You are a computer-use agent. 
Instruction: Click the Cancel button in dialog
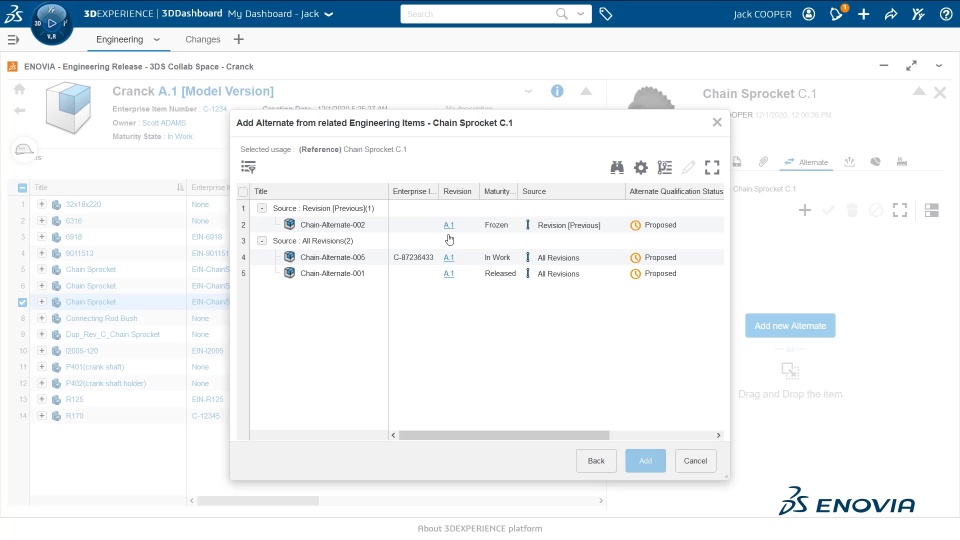(696, 461)
